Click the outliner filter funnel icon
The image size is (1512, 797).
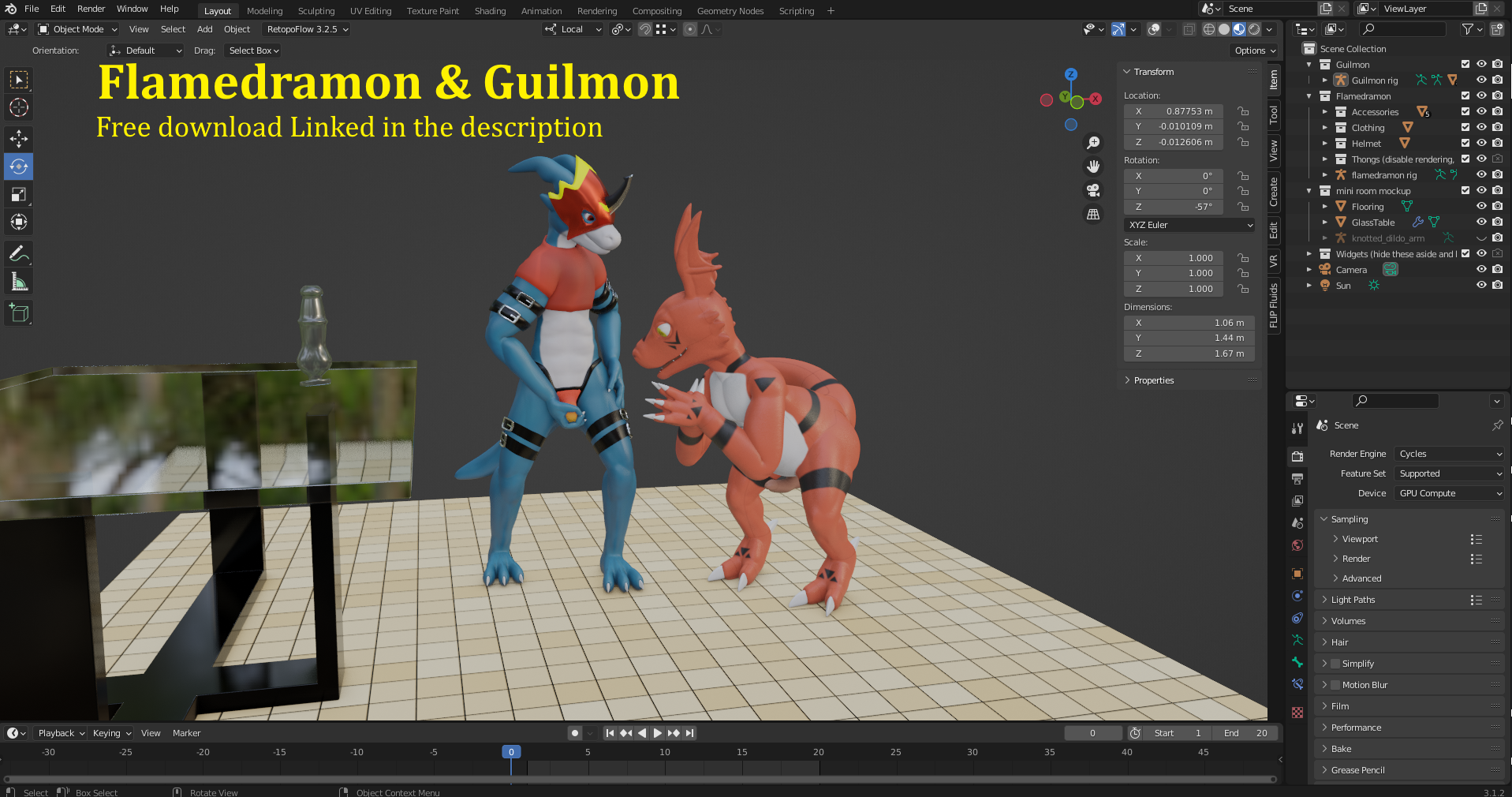point(1468,29)
